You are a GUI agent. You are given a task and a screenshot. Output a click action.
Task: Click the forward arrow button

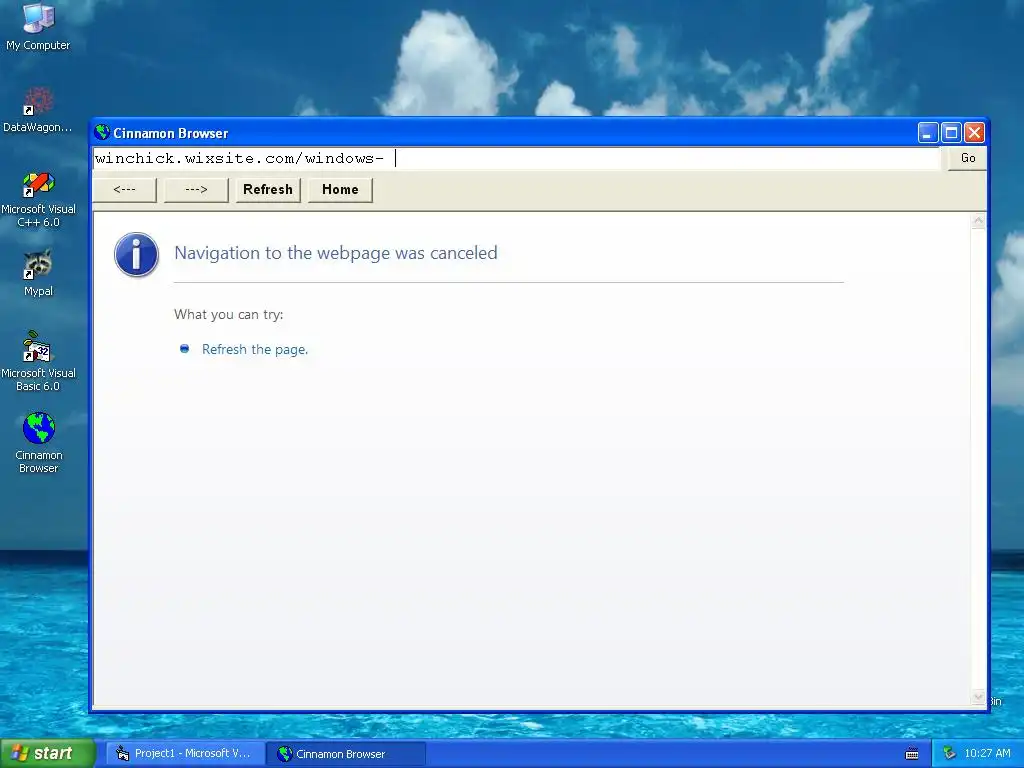point(196,190)
